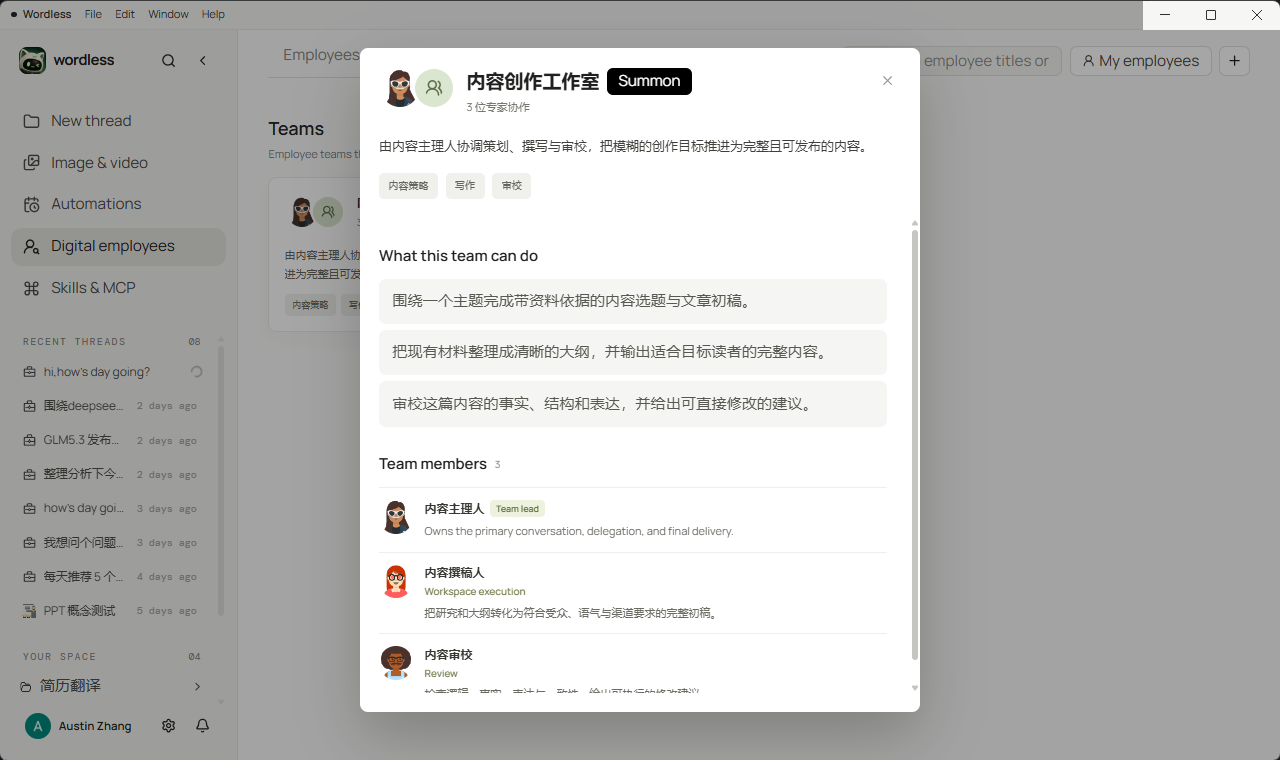Click the Team lead badge
1280x760 pixels.
(517, 509)
